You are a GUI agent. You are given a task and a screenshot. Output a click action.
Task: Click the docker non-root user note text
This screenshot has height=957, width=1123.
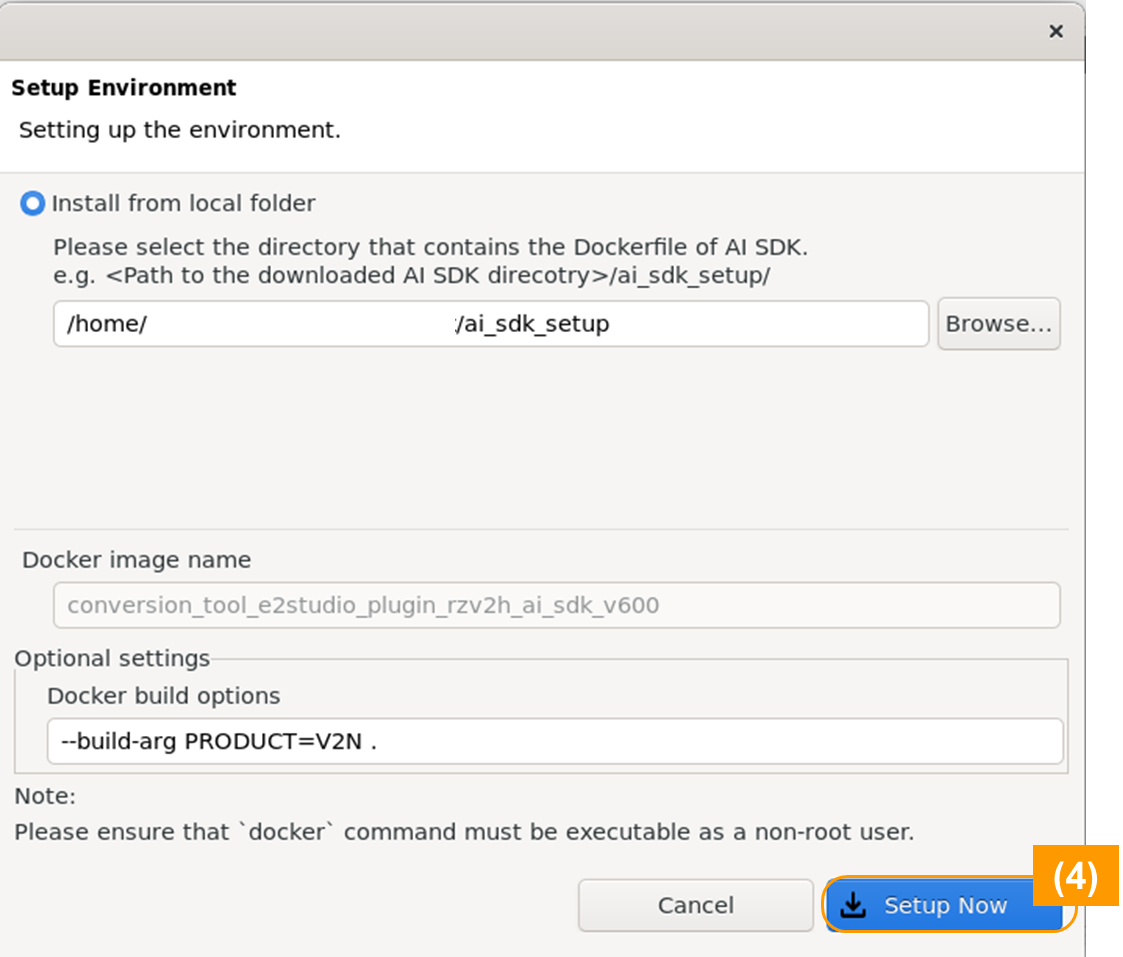[464, 832]
